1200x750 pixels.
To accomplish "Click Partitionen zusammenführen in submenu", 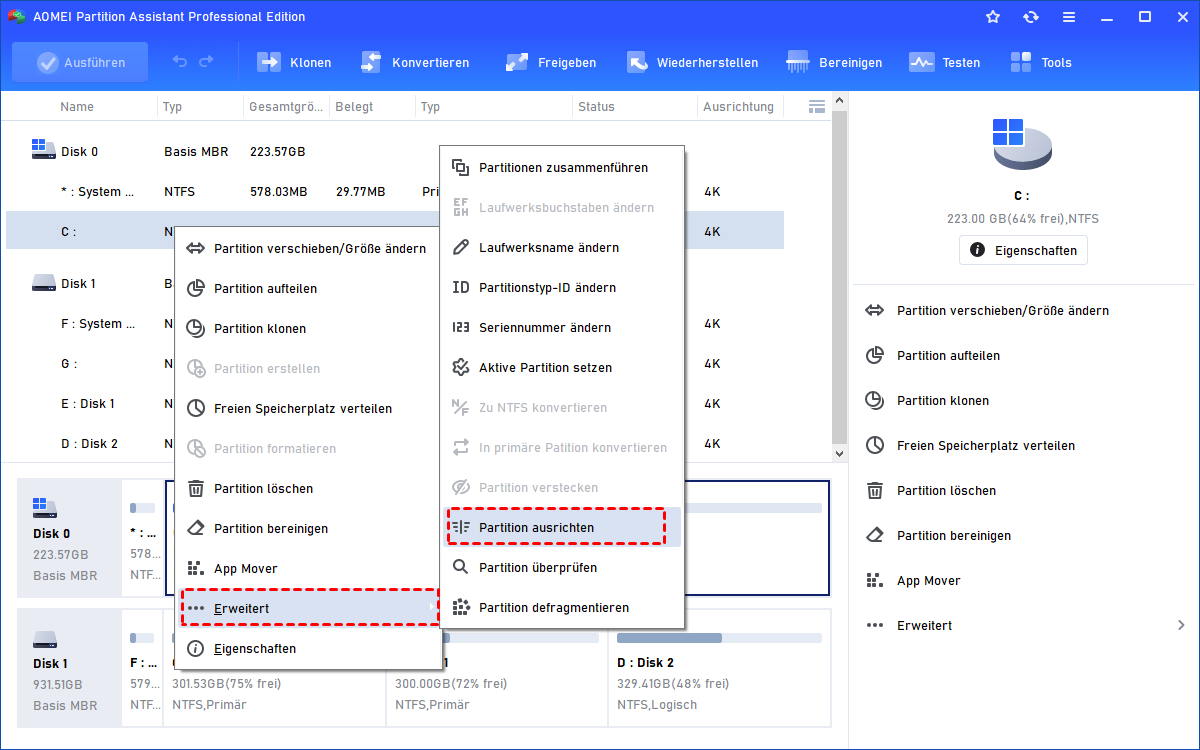I will pyautogui.click(x=563, y=168).
